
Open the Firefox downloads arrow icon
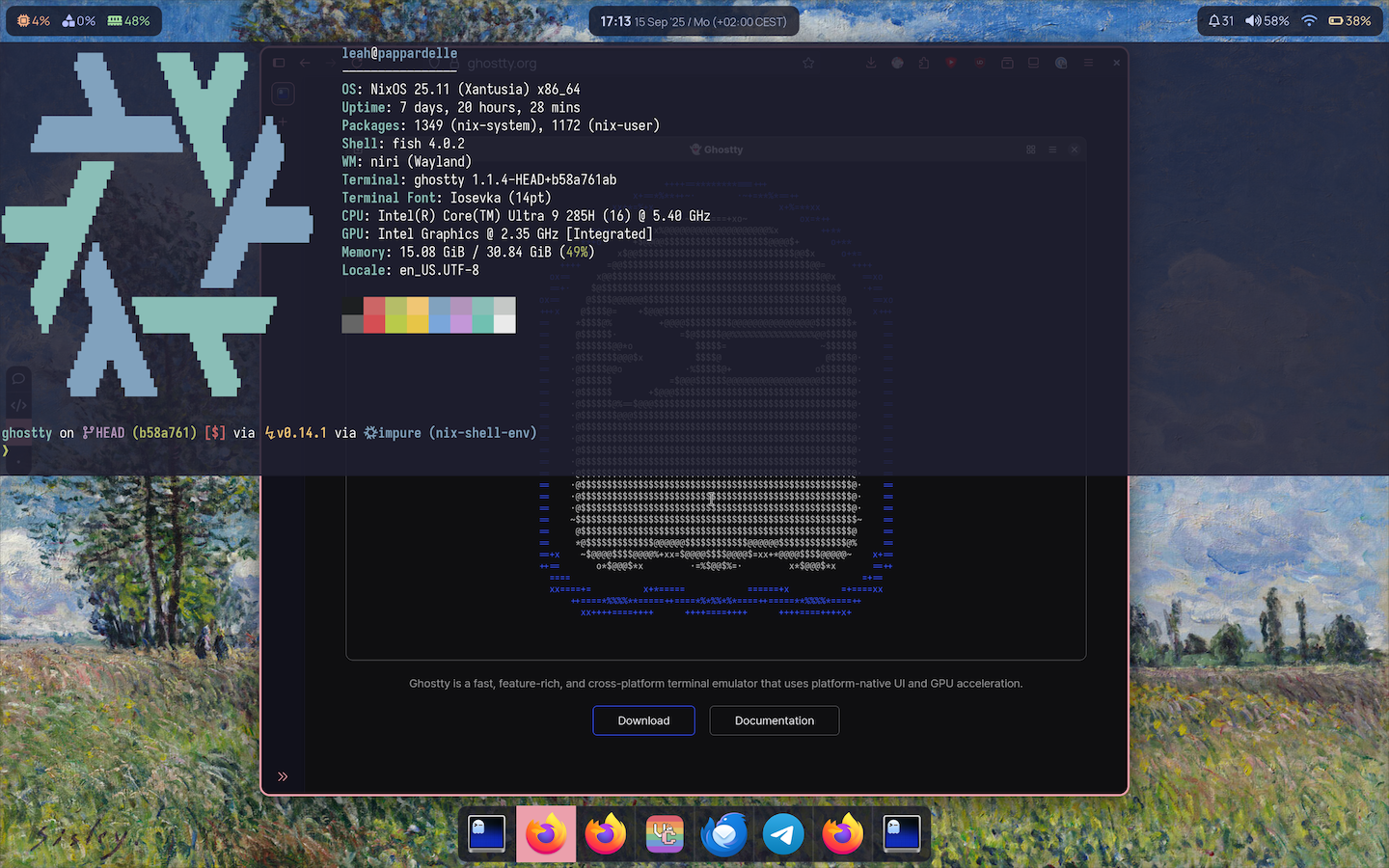pos(871,63)
